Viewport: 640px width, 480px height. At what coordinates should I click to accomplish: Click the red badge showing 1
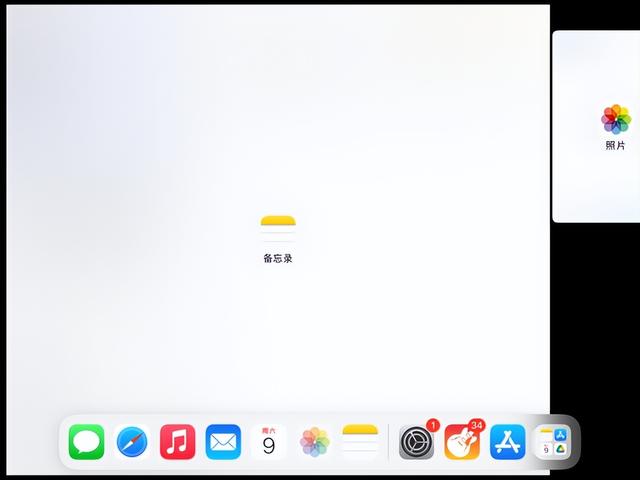coord(433,425)
